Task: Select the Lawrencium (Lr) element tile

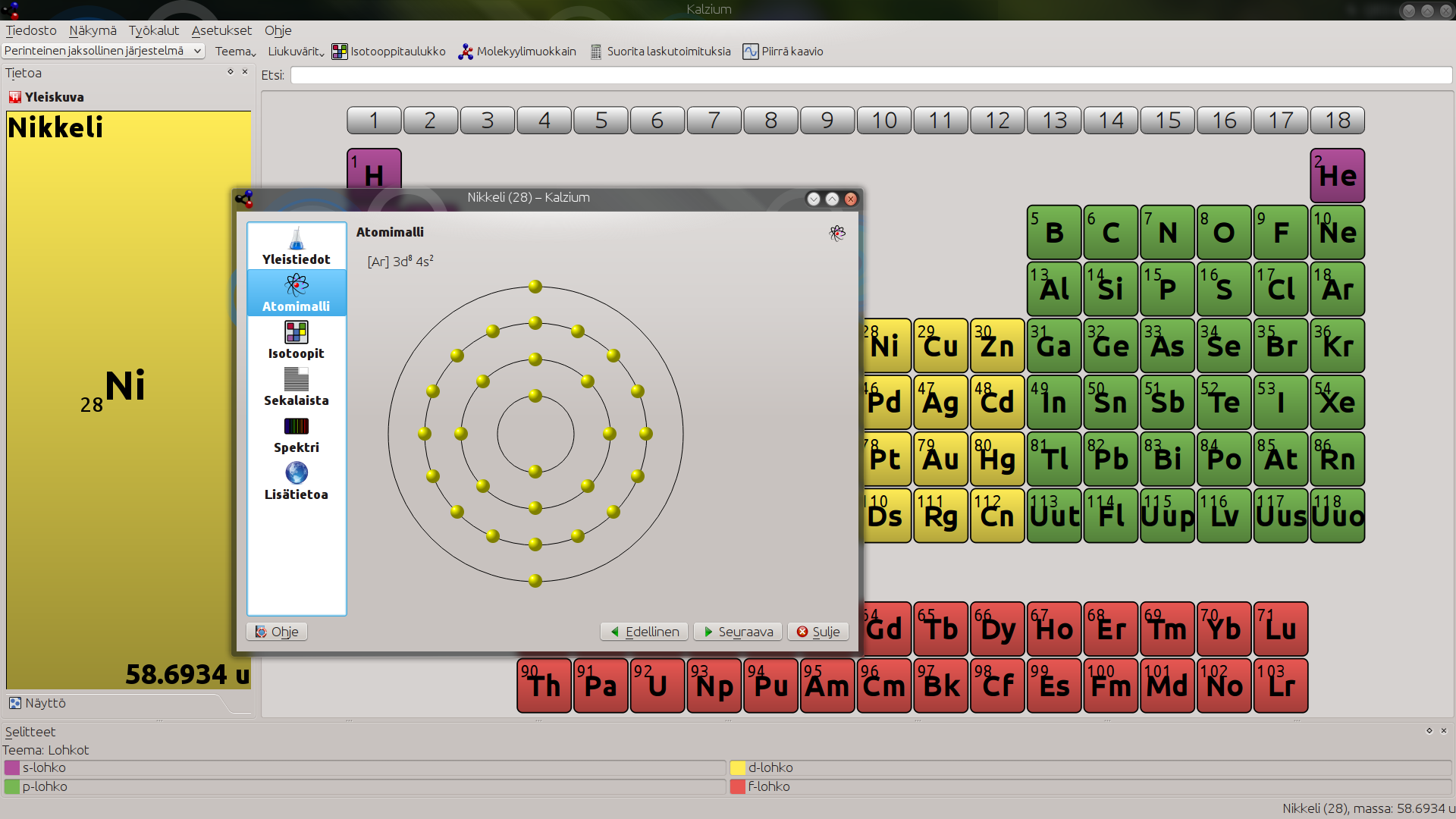Action: (1281, 686)
